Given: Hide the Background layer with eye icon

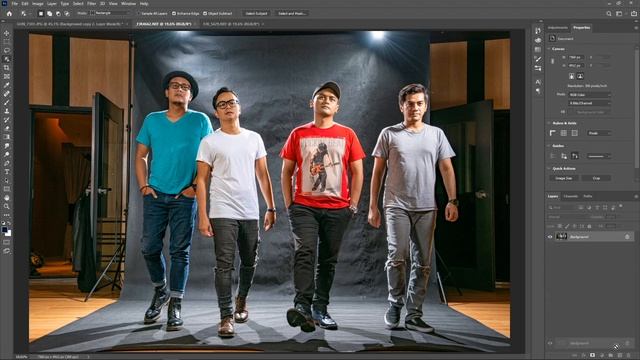Looking at the screenshot, I should tap(550, 237).
